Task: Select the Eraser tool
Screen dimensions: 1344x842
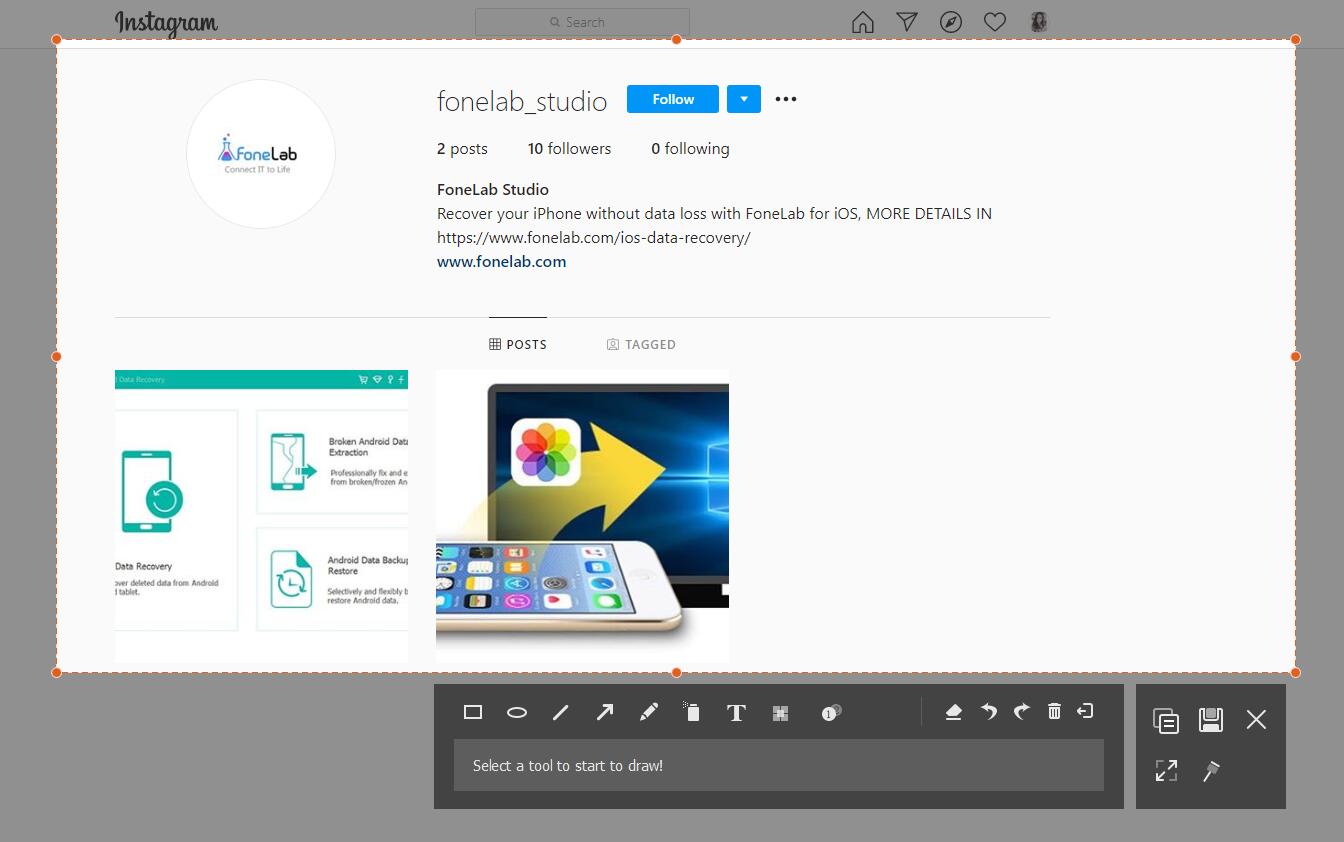Action: [x=953, y=711]
